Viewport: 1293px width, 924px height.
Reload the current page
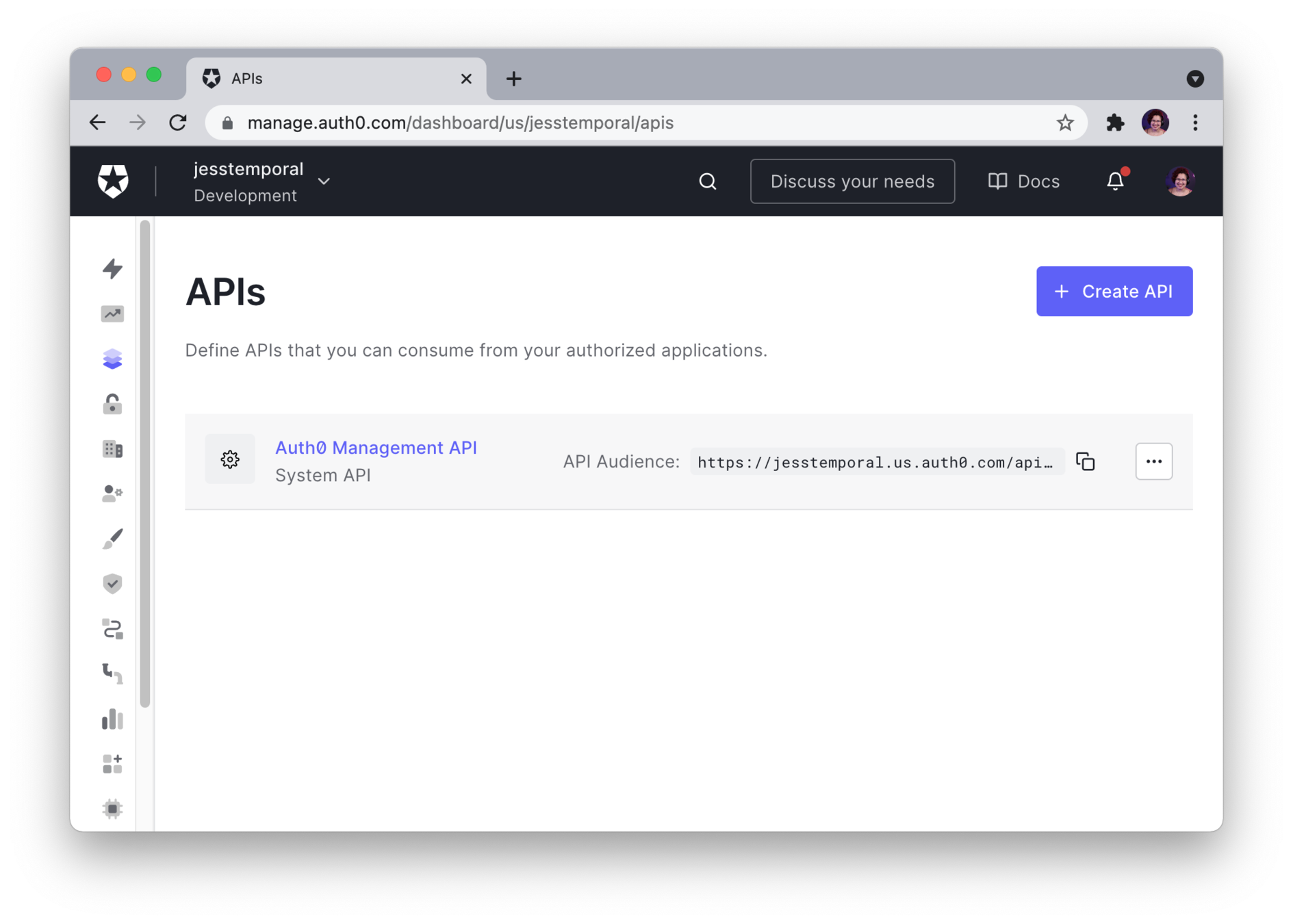pyautogui.click(x=178, y=123)
